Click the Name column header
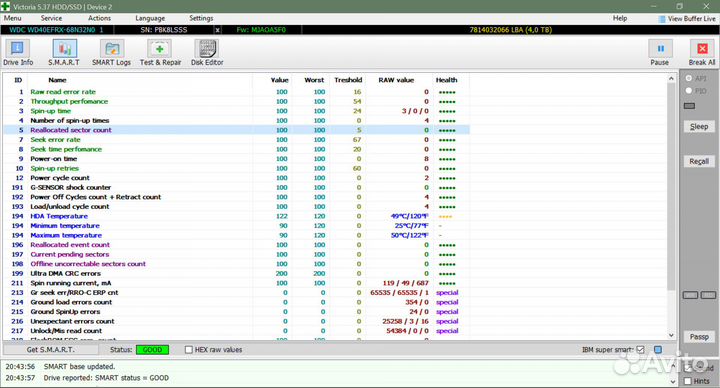This screenshot has width=720, height=388. tap(57, 80)
